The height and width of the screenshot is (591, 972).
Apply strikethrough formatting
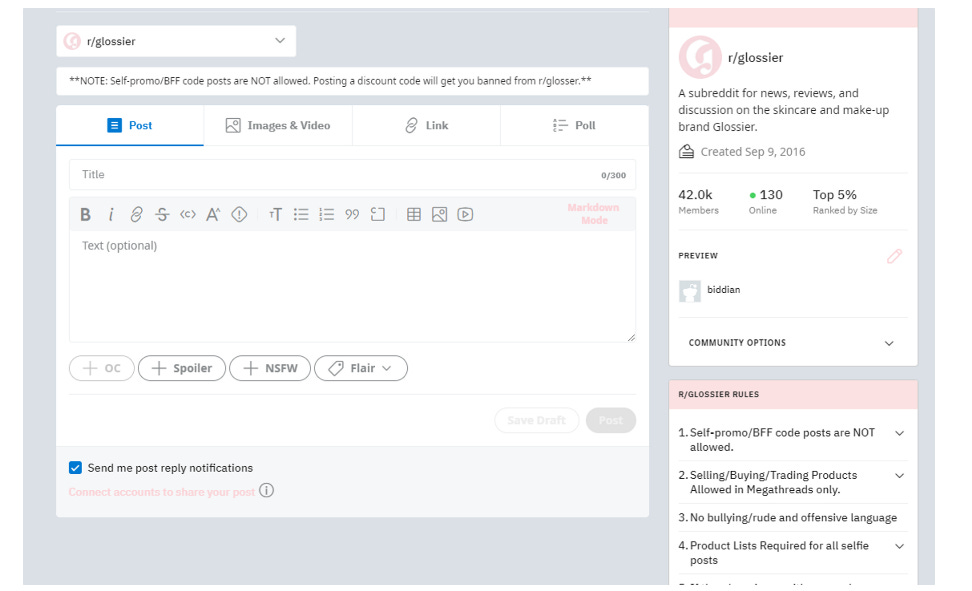pos(162,215)
